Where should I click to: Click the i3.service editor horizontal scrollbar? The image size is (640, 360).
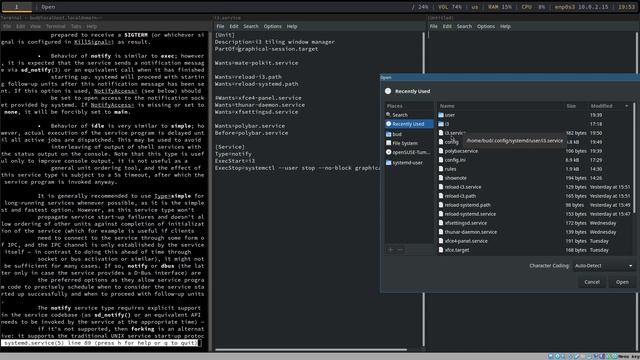[x=311, y=349]
